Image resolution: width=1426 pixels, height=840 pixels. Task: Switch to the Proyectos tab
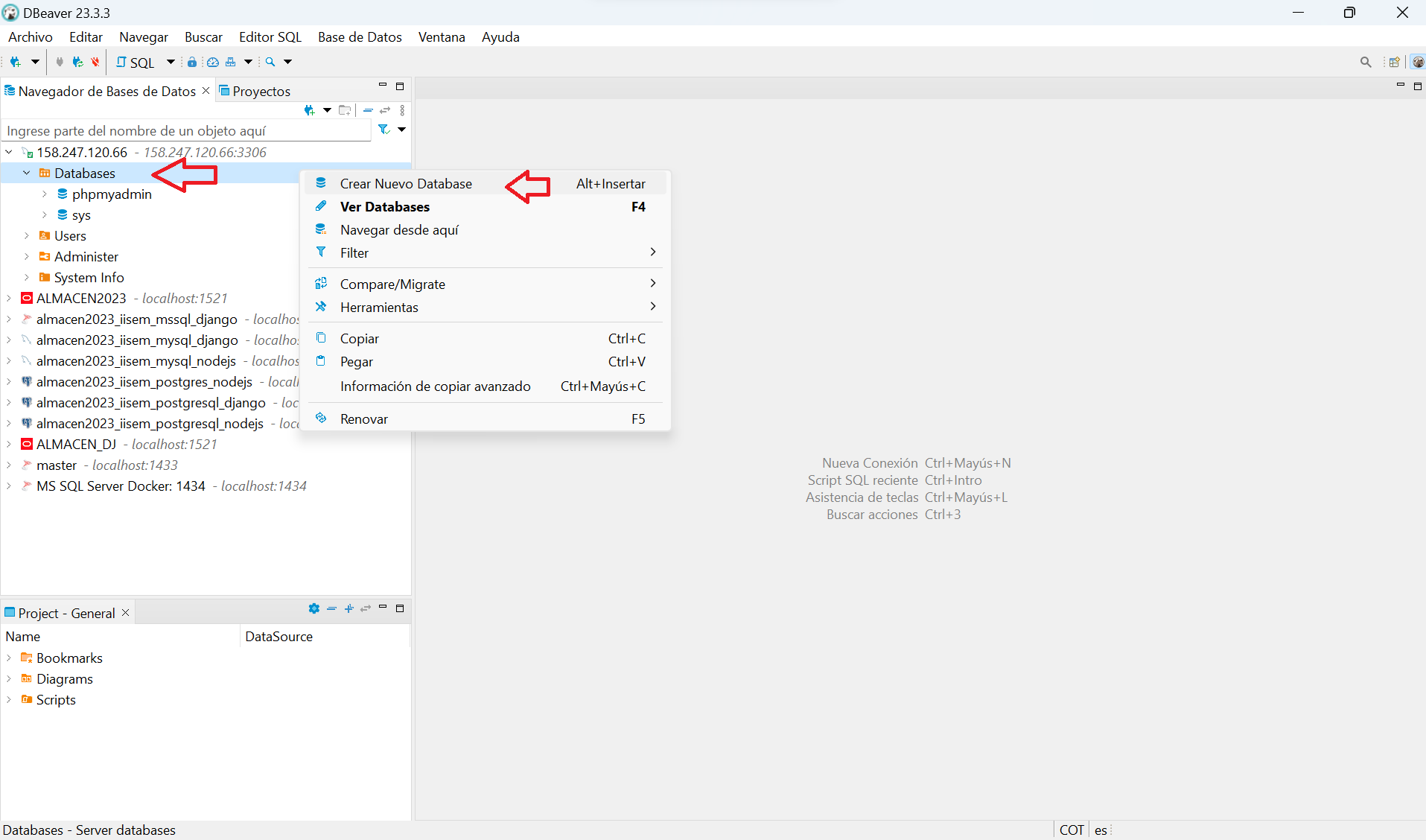click(255, 92)
